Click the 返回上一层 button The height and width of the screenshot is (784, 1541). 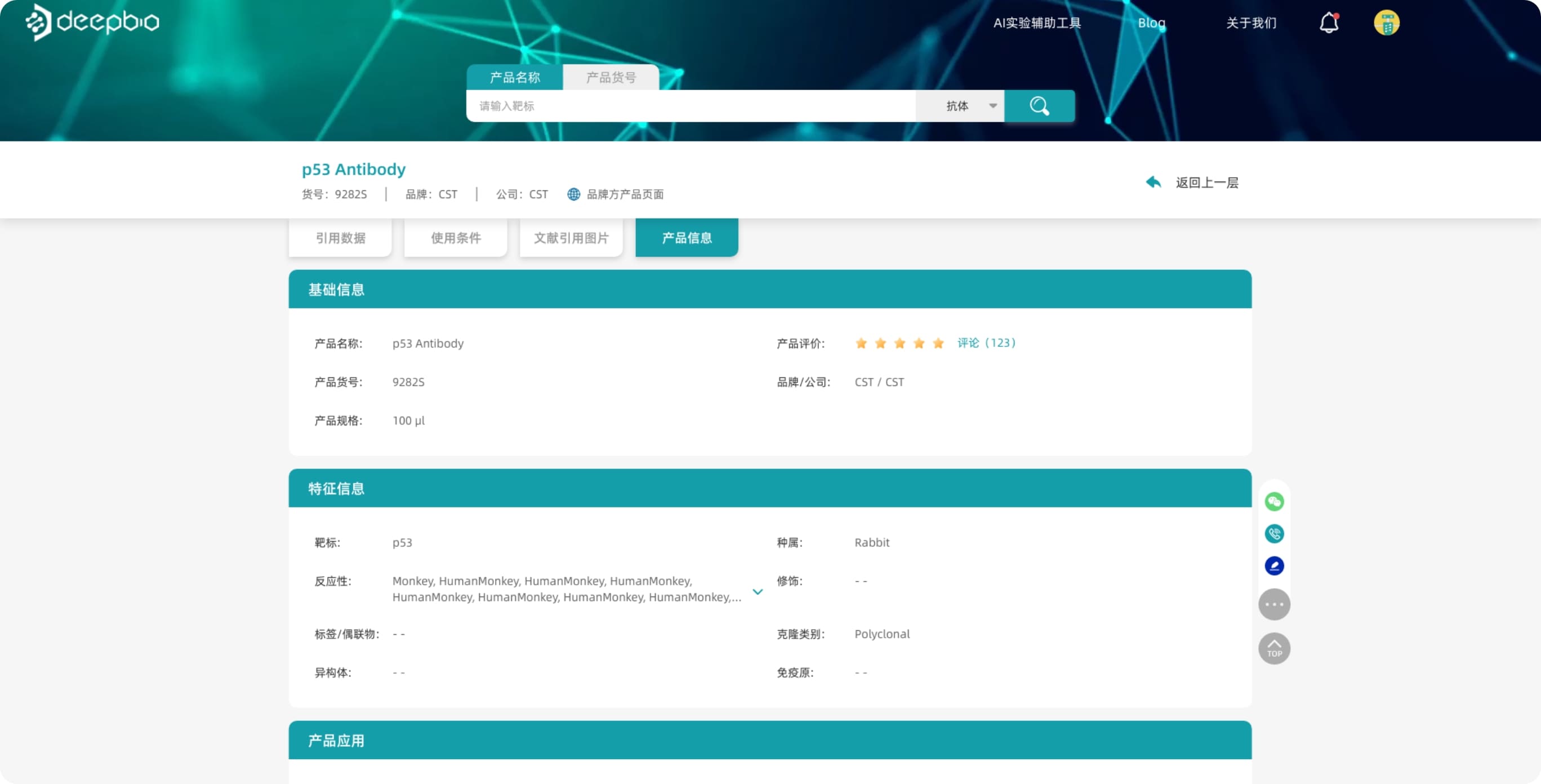tap(1206, 182)
